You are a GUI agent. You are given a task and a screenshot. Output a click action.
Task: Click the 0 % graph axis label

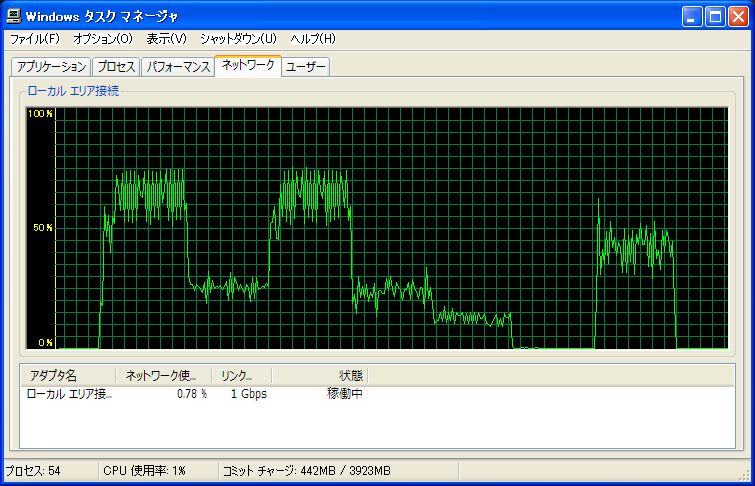pos(45,342)
